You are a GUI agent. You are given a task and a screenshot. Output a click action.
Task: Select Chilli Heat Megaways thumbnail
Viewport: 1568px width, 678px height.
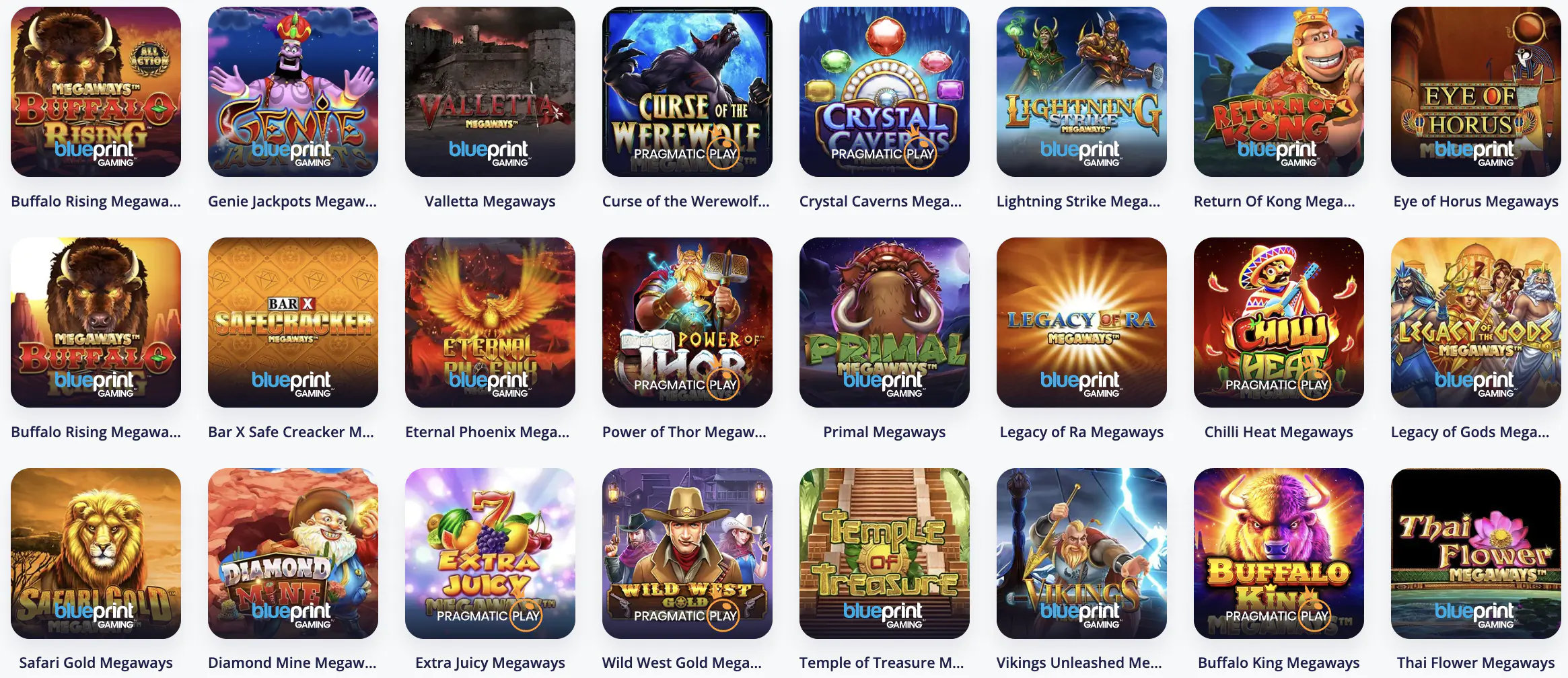coord(1279,322)
